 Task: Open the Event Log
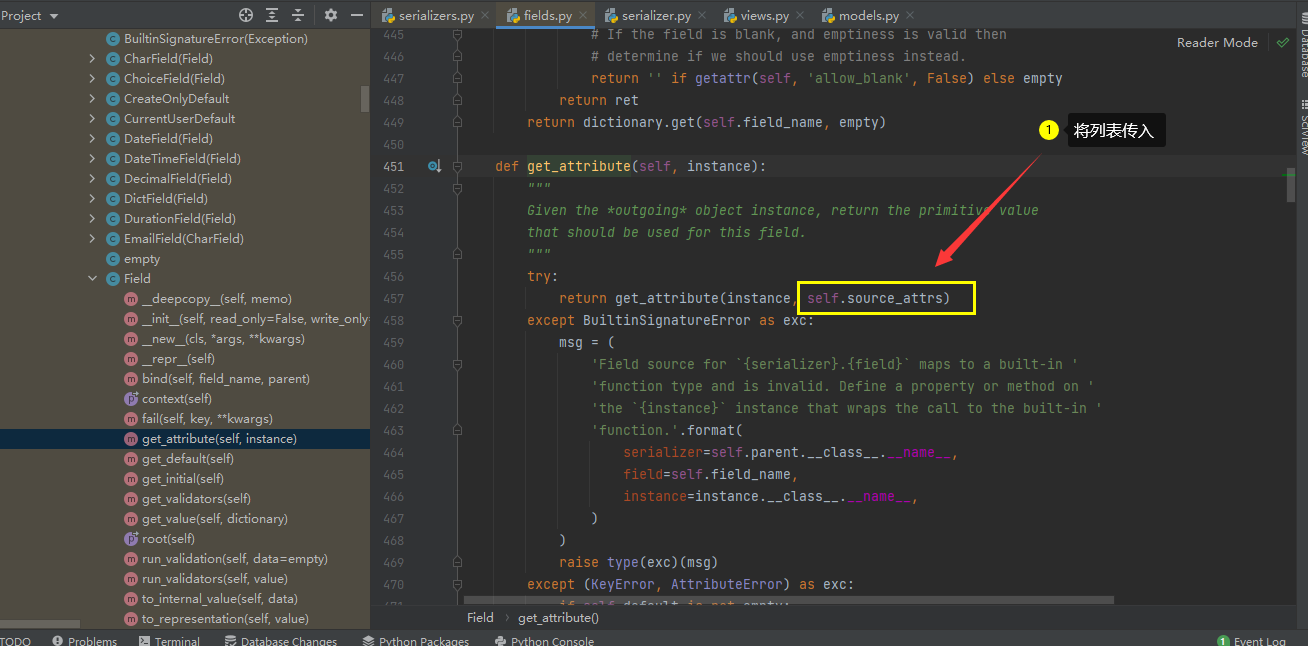(1251, 641)
